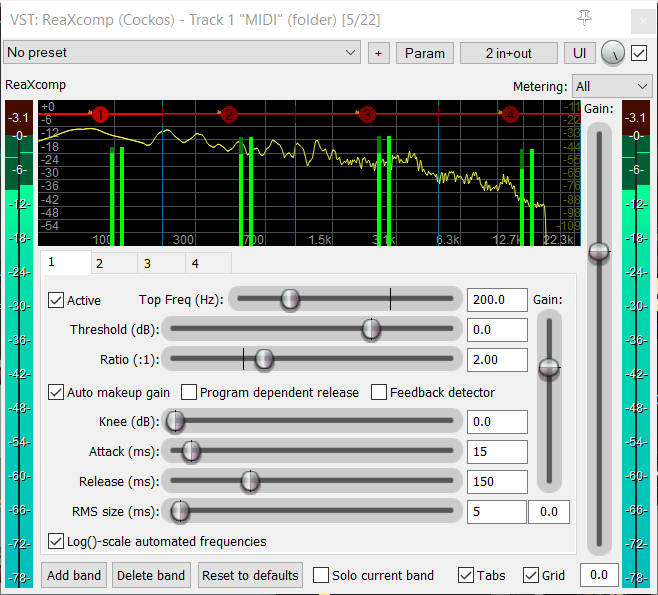Click the Threshold slider handle
658x595 pixels.
tap(371, 329)
